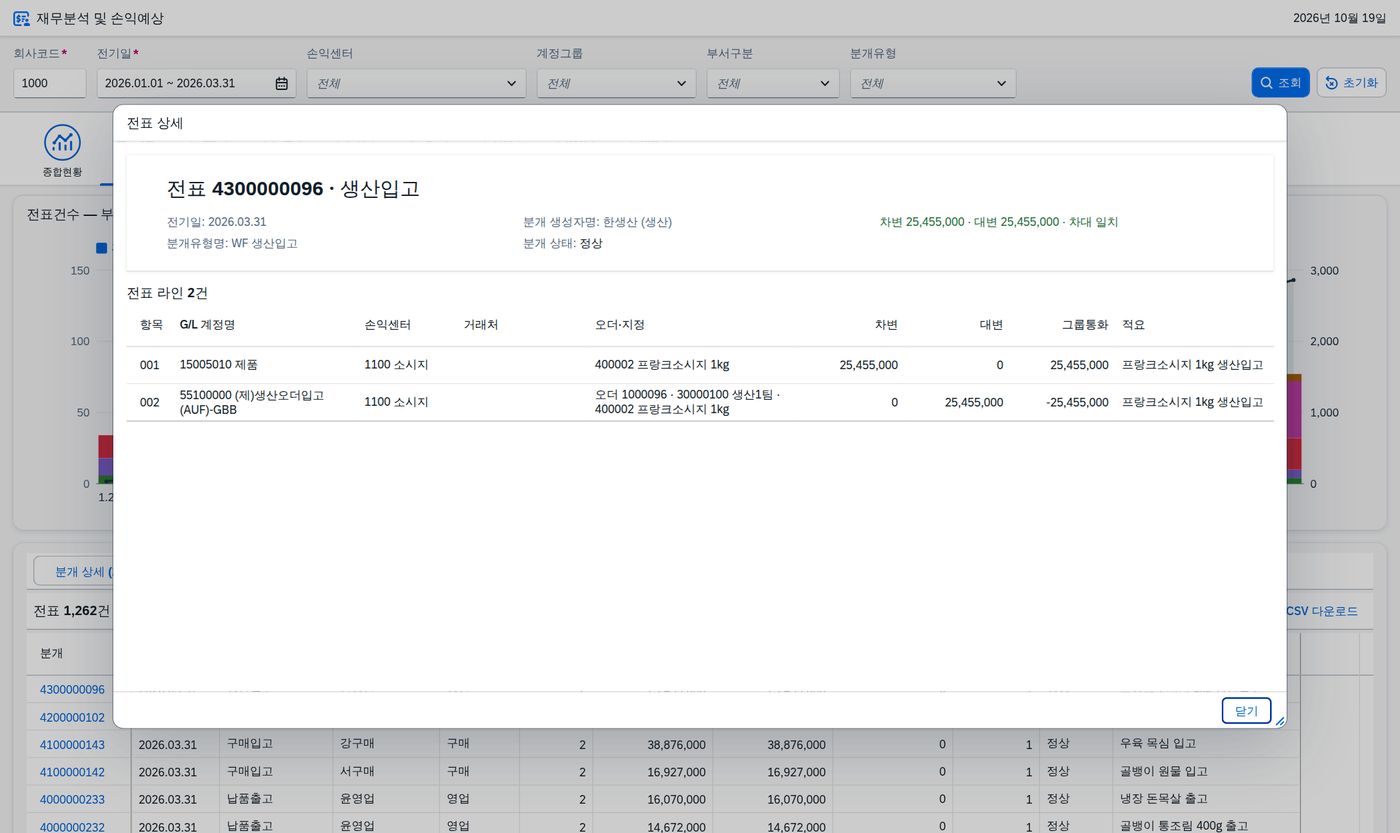Open voucher link 4100000142
This screenshot has height=833, width=1400.
pyautogui.click(x=72, y=772)
